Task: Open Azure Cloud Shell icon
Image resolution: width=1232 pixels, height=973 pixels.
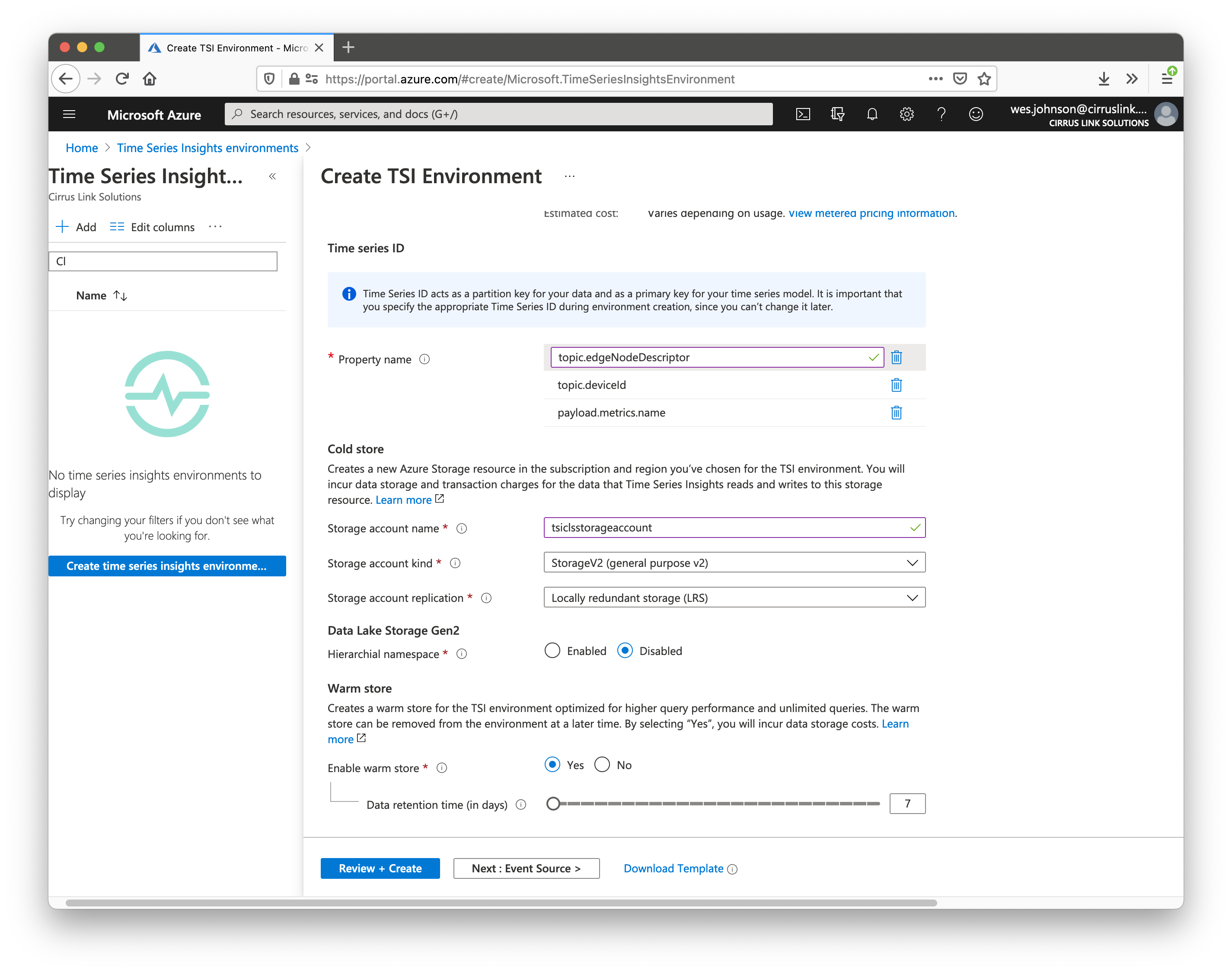Action: [x=802, y=114]
